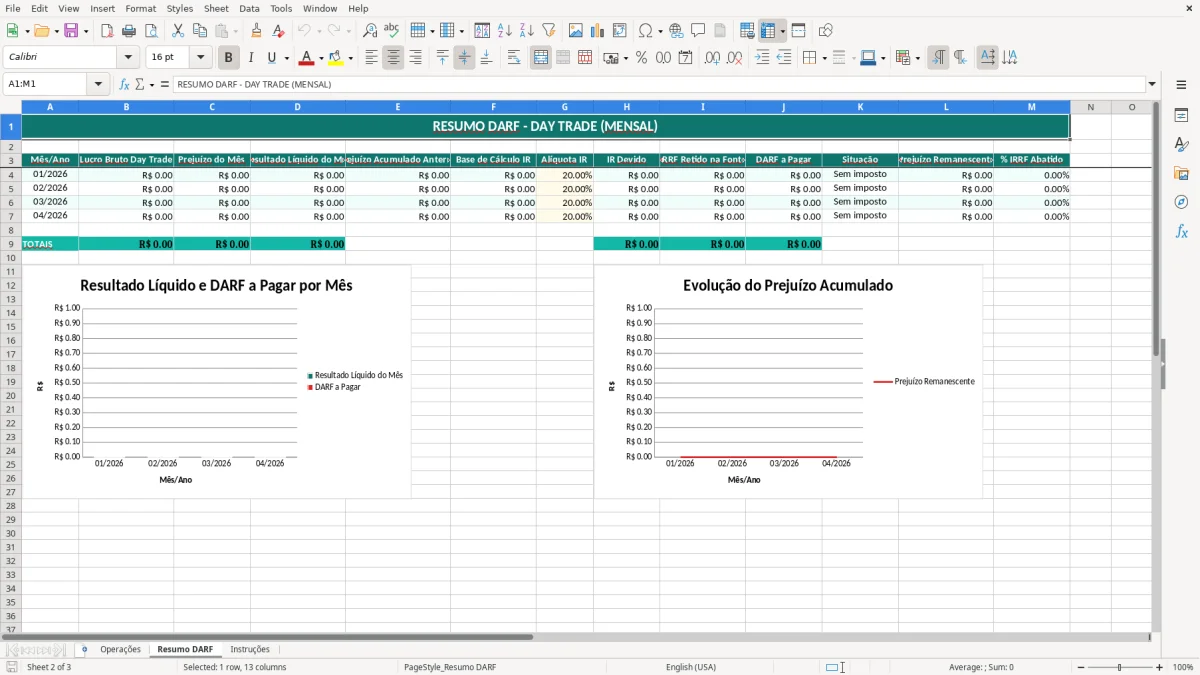Open the Font Size dropdown
Screen dimensions: 1200x675
pos(200,57)
